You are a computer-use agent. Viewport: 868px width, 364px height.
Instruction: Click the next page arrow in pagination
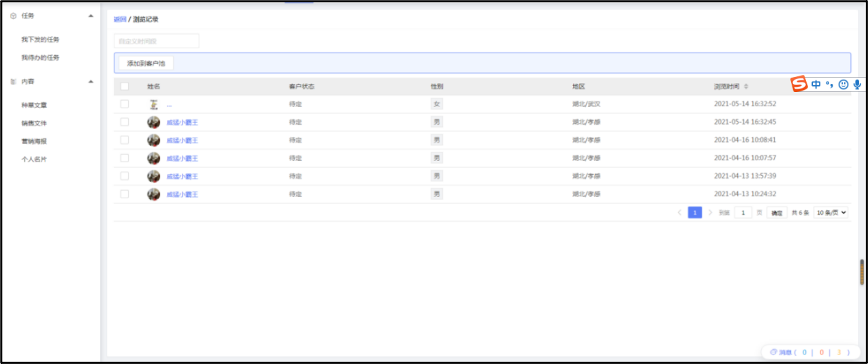(710, 212)
